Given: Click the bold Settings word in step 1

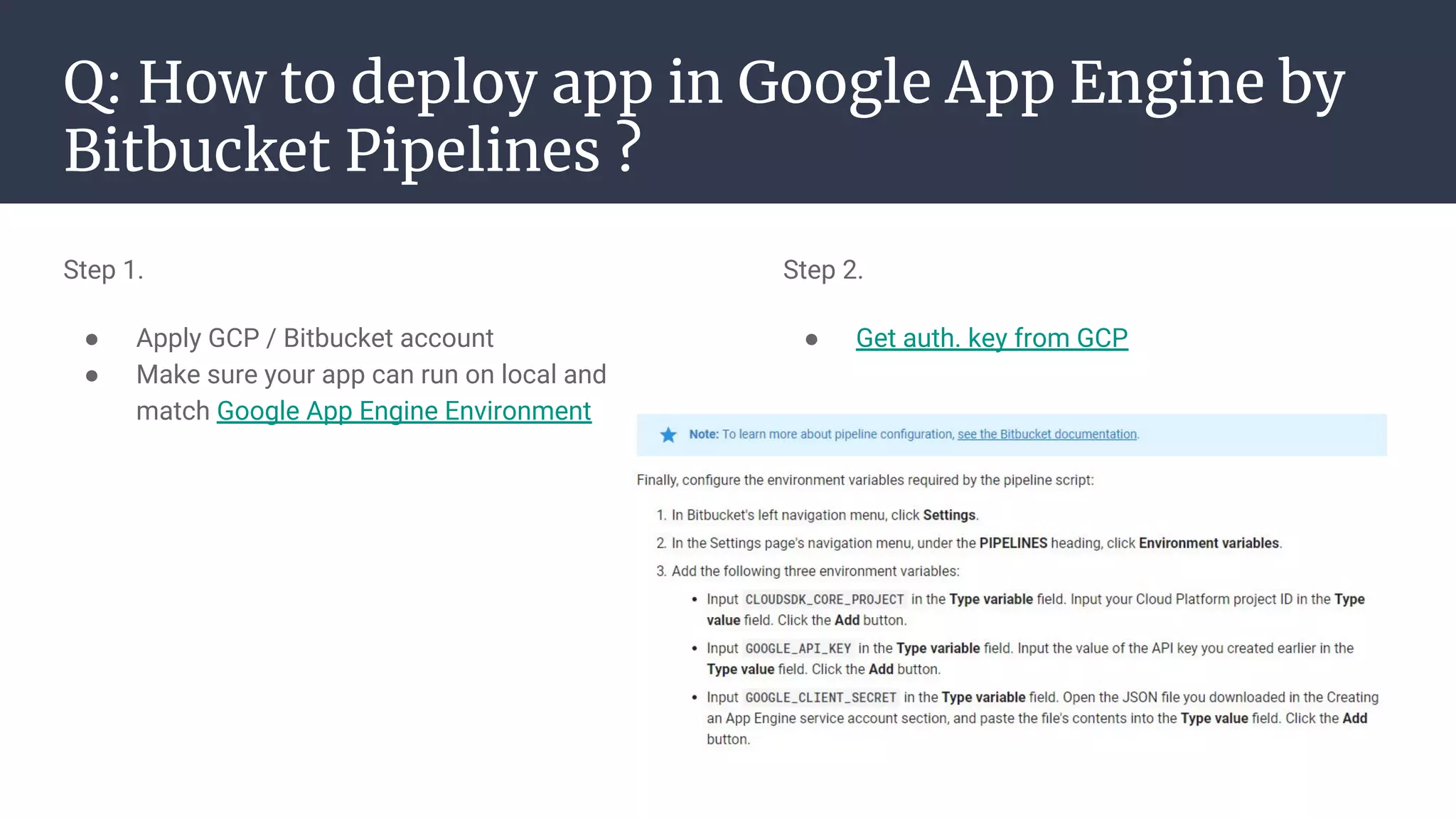Looking at the screenshot, I should tap(949, 515).
